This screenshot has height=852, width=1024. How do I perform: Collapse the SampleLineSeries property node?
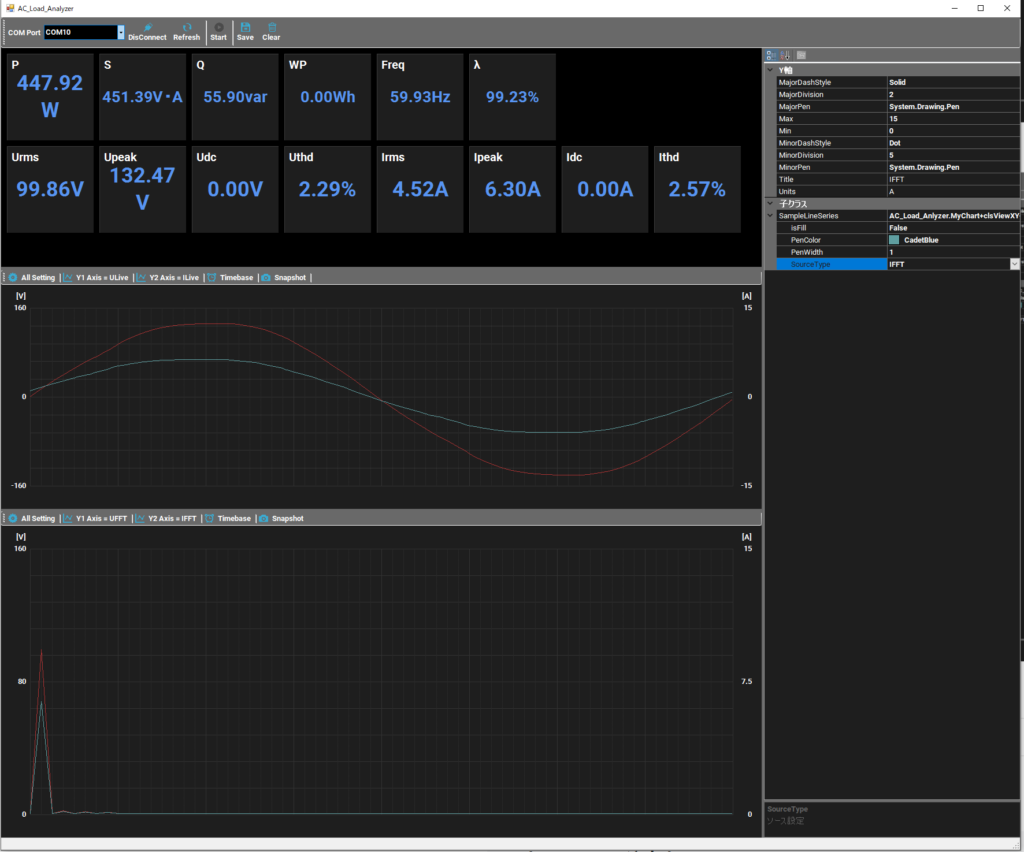tap(769, 215)
